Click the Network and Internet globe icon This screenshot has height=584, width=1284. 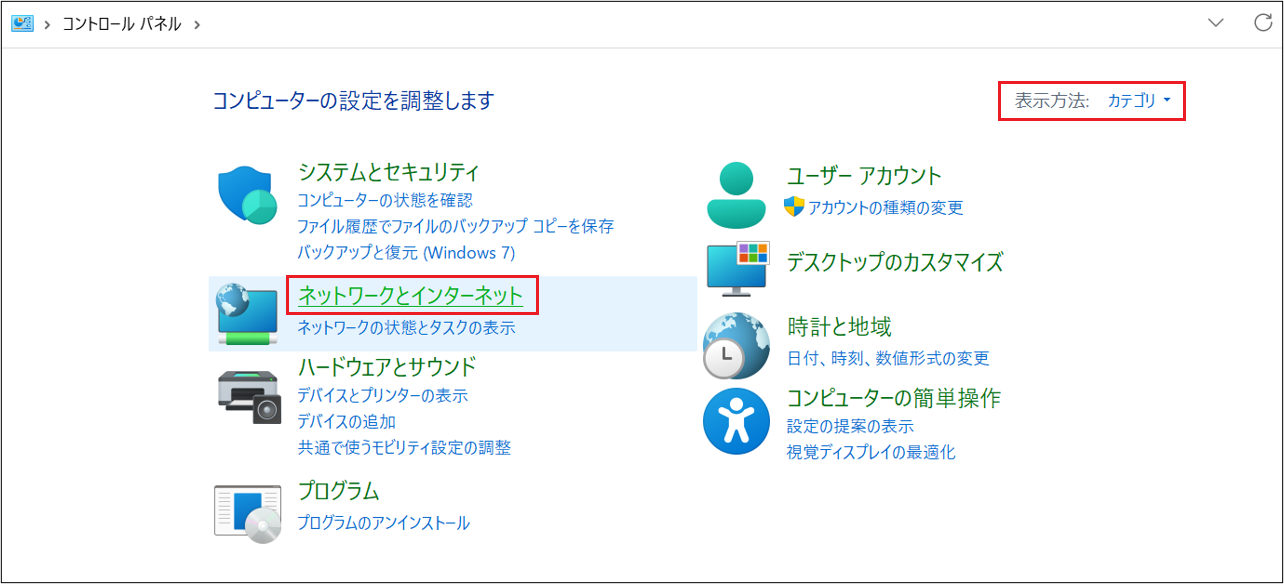tap(246, 311)
